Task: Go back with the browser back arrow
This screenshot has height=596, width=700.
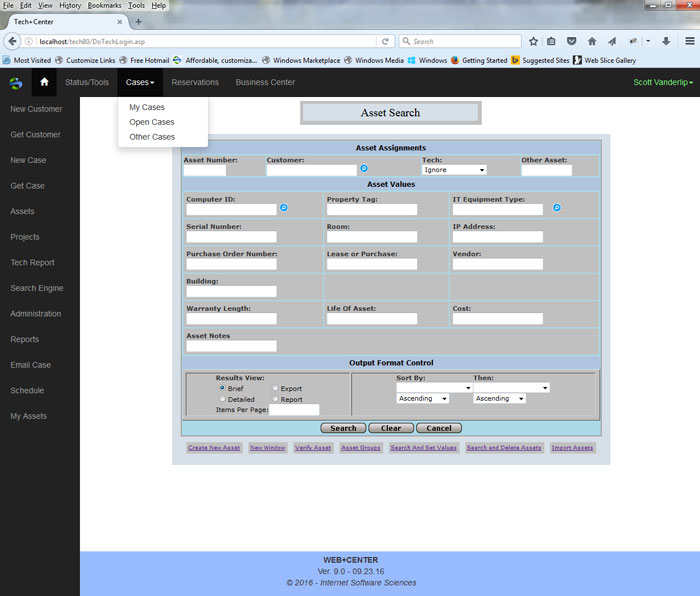Action: click(x=12, y=42)
